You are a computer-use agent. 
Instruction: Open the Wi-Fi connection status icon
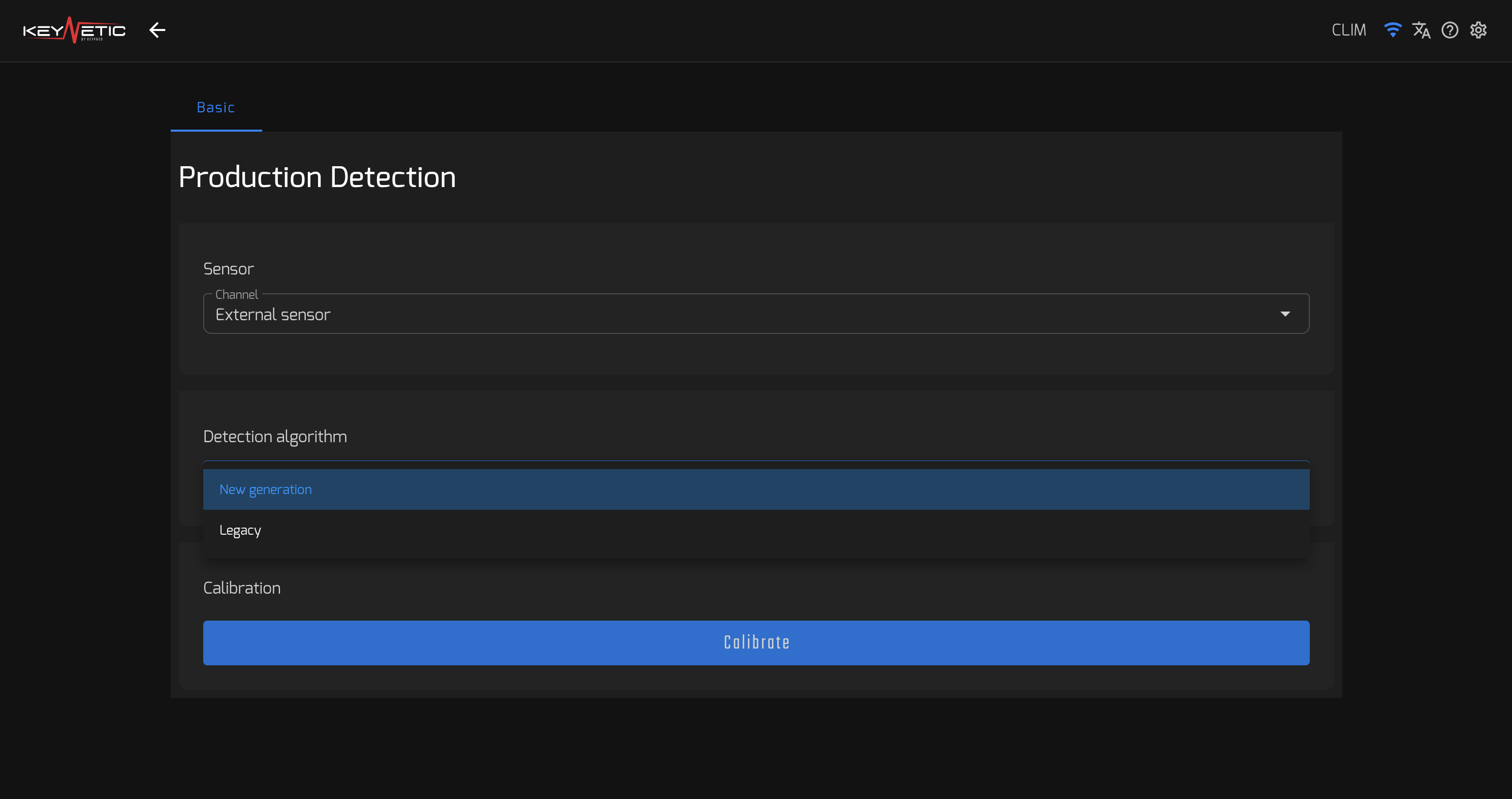point(1393,30)
